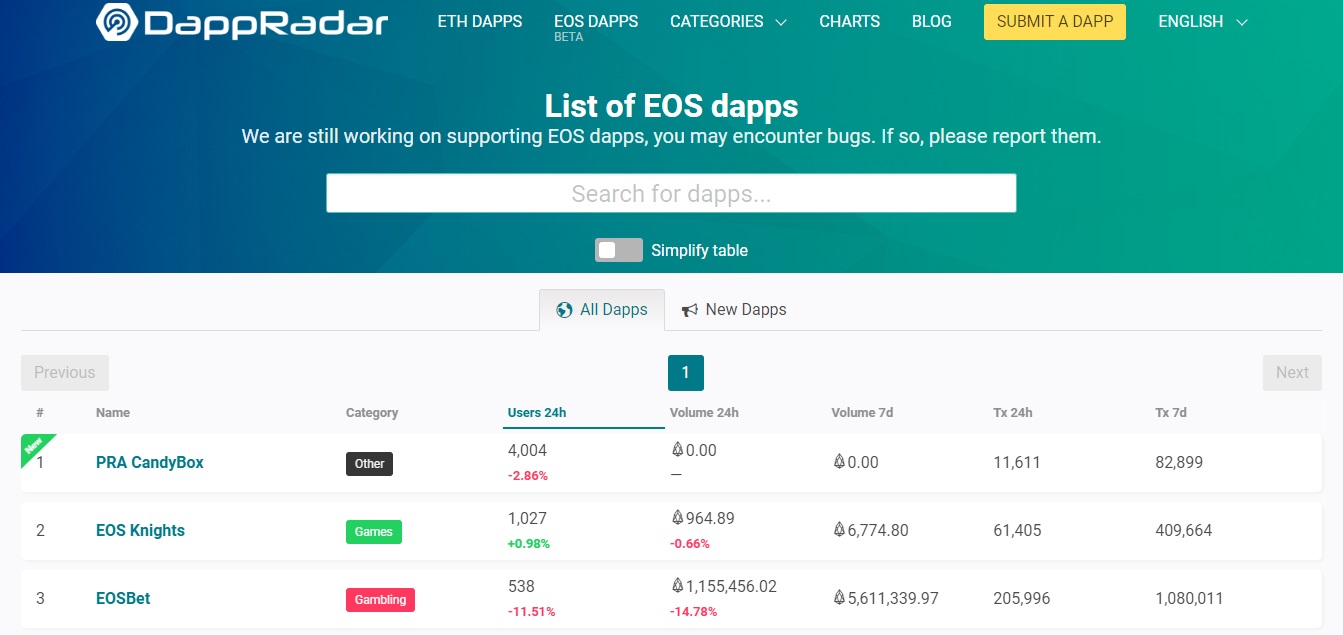Open the PRA CandyBox dapp

150,462
